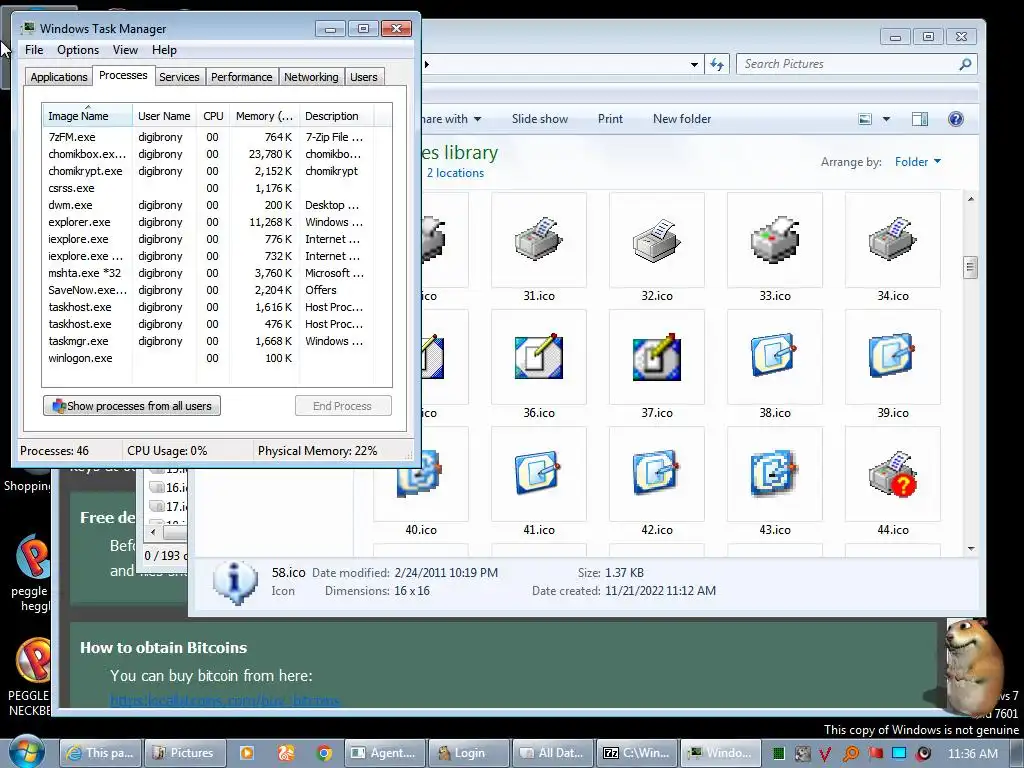The image size is (1024, 768).
Task: Click Print in Pictures toolbar
Action: pyautogui.click(x=611, y=119)
